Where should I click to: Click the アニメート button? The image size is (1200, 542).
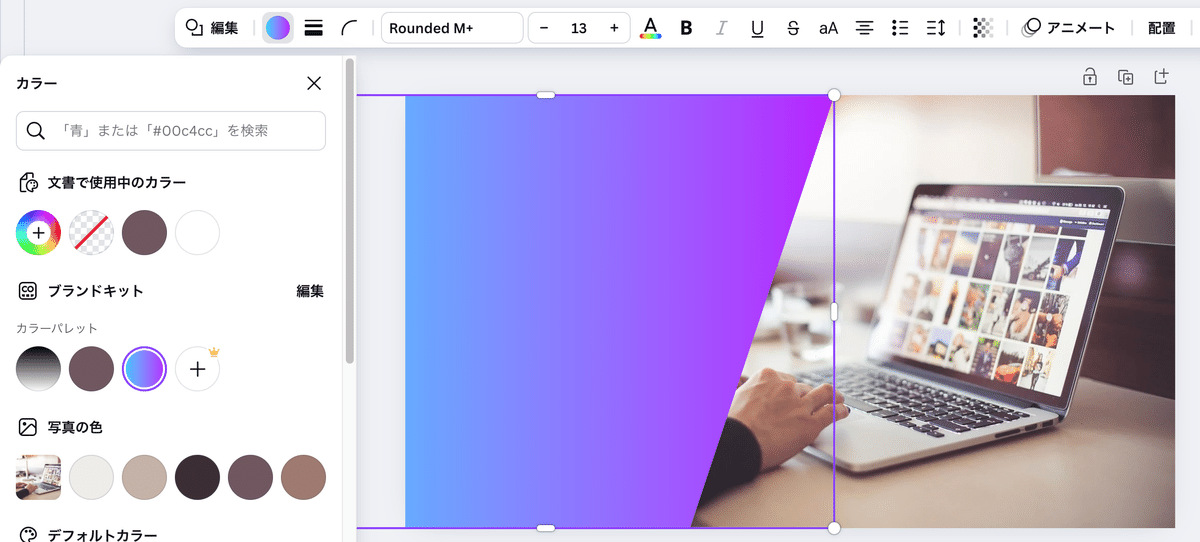pyautogui.click(x=1068, y=28)
